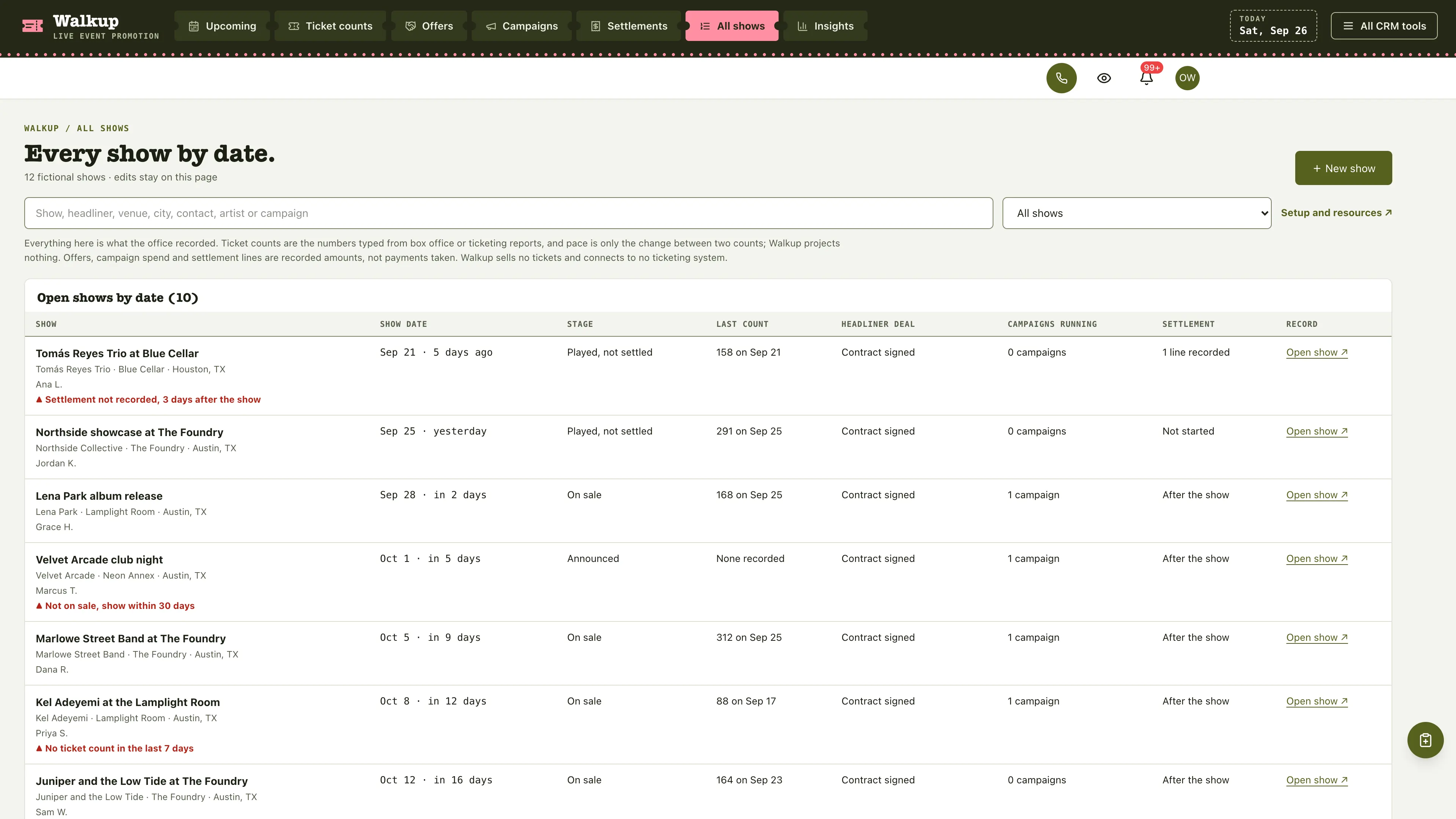
Task: Open show for Marlowe Street Band
Action: pos(1316,637)
